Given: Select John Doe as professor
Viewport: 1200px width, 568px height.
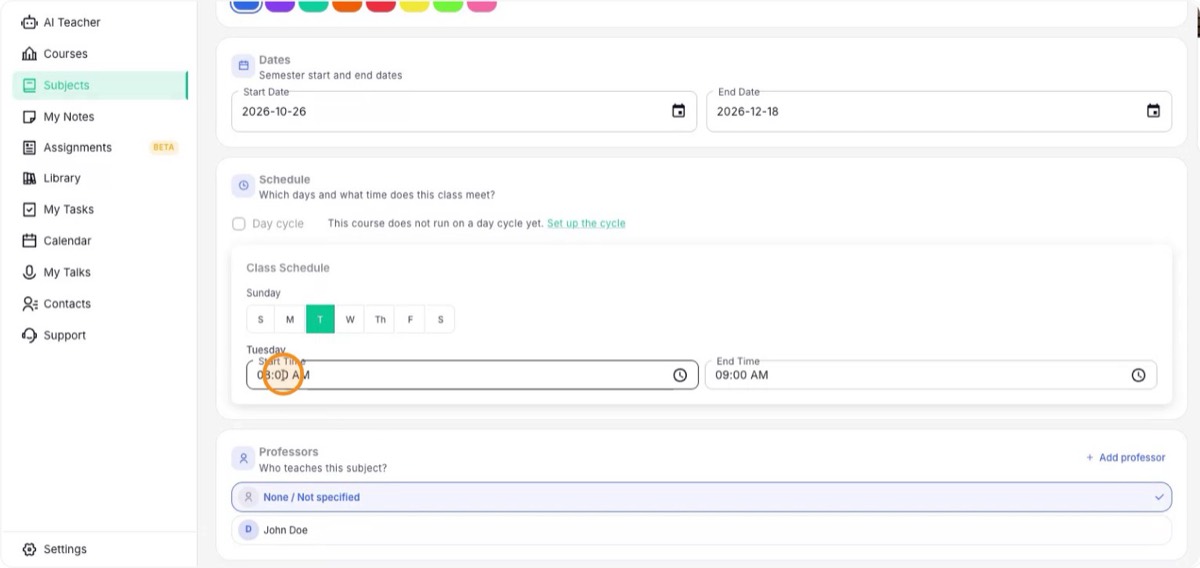Looking at the screenshot, I should [701, 530].
